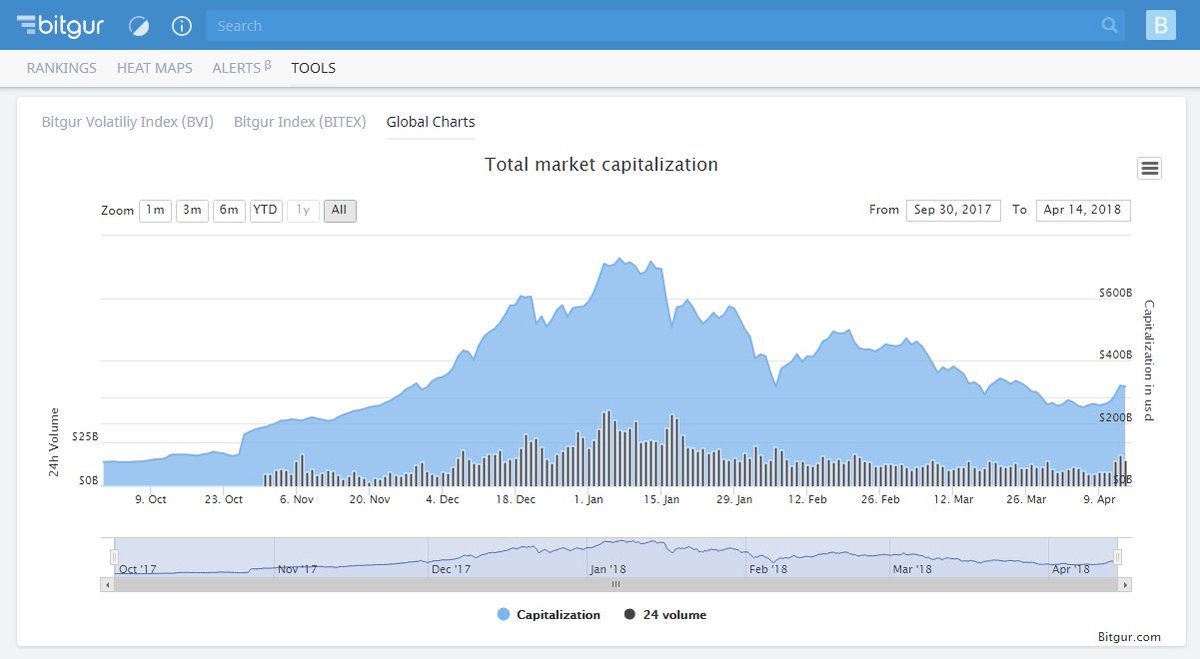Image resolution: width=1200 pixels, height=659 pixels.
Task: Click the B profile avatar in the top bar
Action: [x=1160, y=25]
